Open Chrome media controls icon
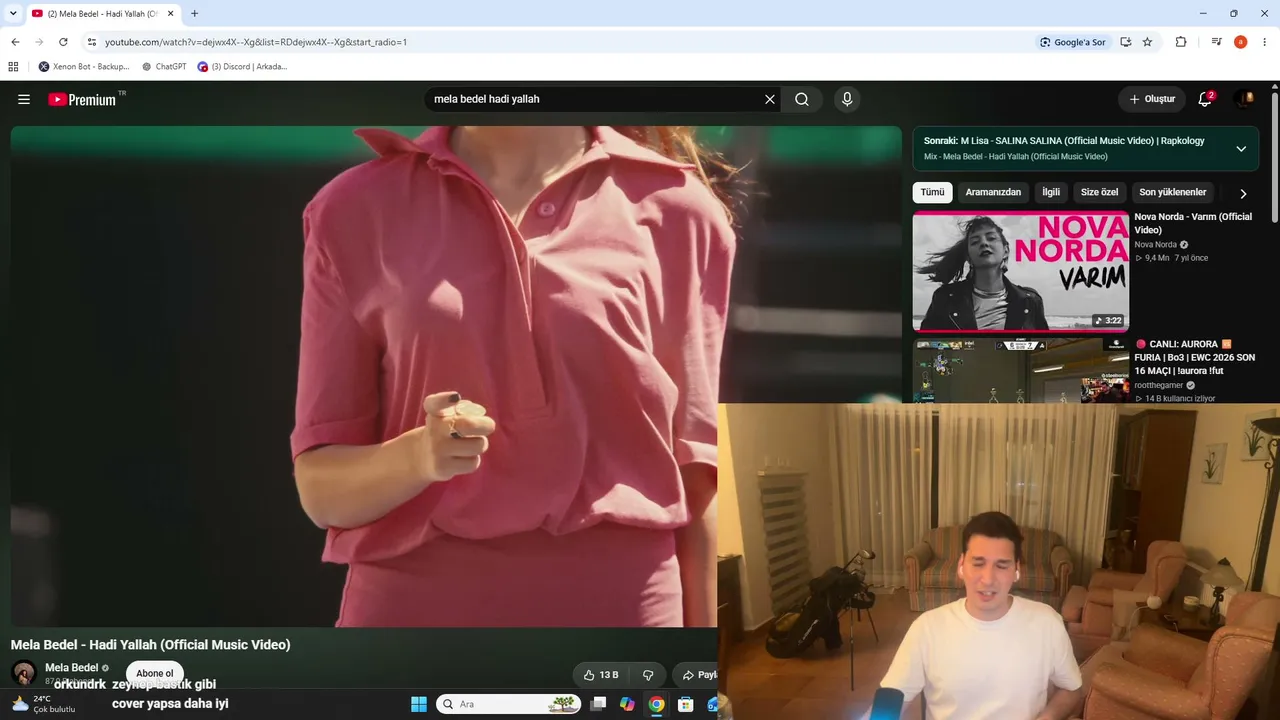Screen dimensions: 1280x720 click(1216, 42)
